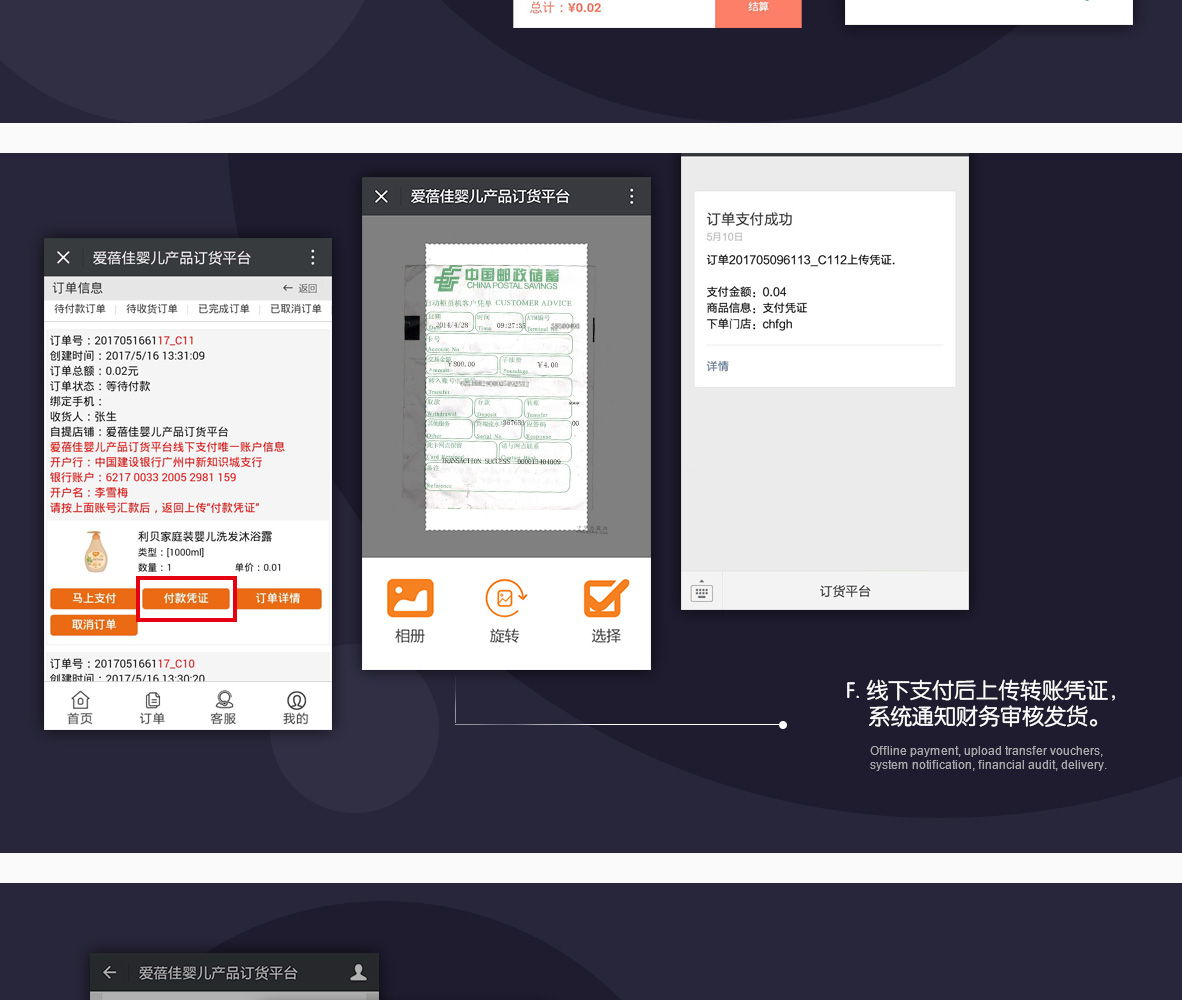Open 我的 profile icon

[x=296, y=708]
